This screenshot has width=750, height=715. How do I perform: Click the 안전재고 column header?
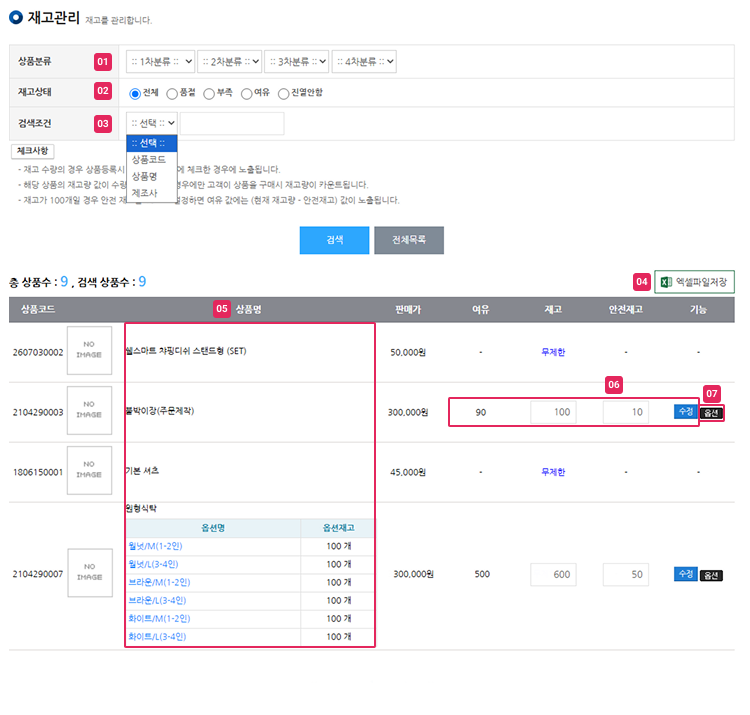coord(626,310)
